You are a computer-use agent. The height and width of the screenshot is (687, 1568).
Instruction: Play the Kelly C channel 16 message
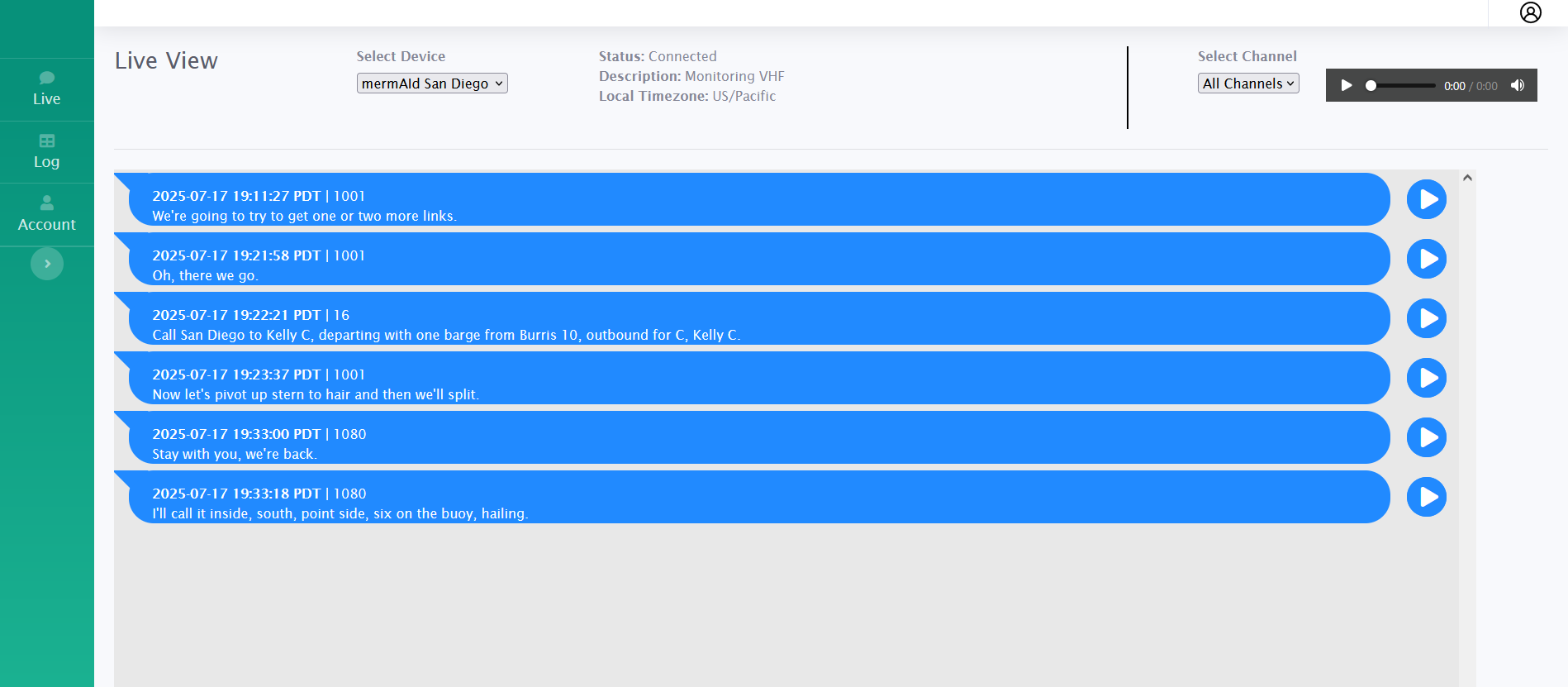click(1426, 318)
